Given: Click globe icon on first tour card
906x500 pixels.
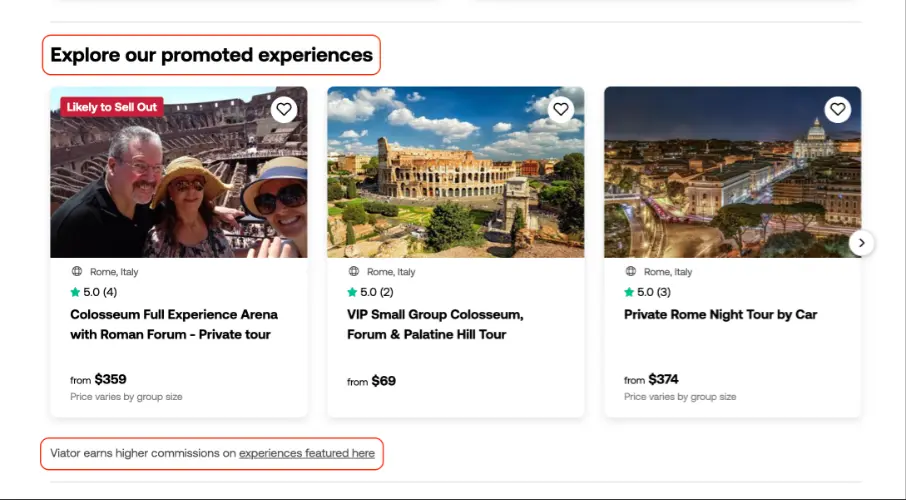Looking at the screenshot, I should pos(77,271).
